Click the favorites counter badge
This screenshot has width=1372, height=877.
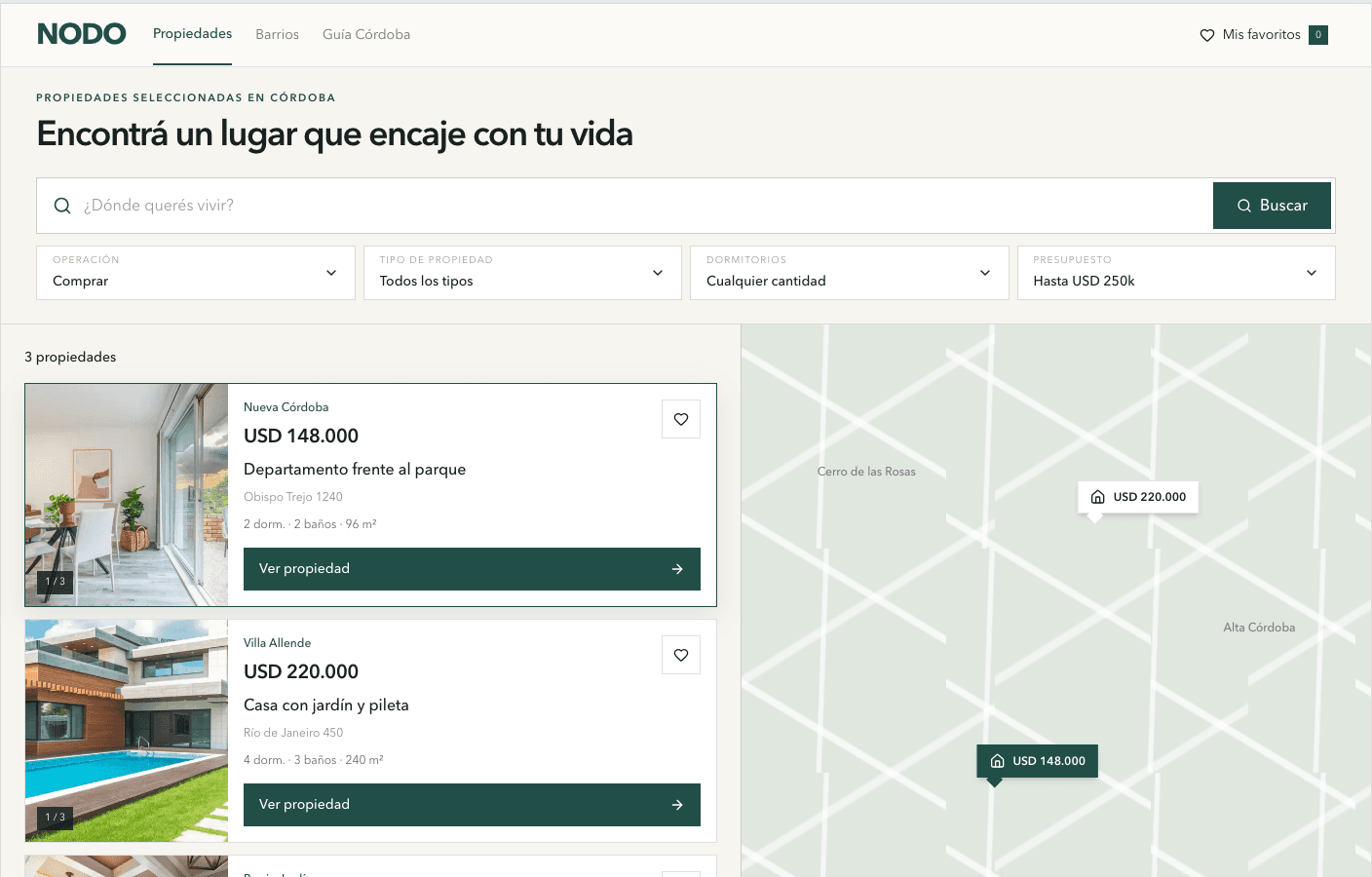1318,35
